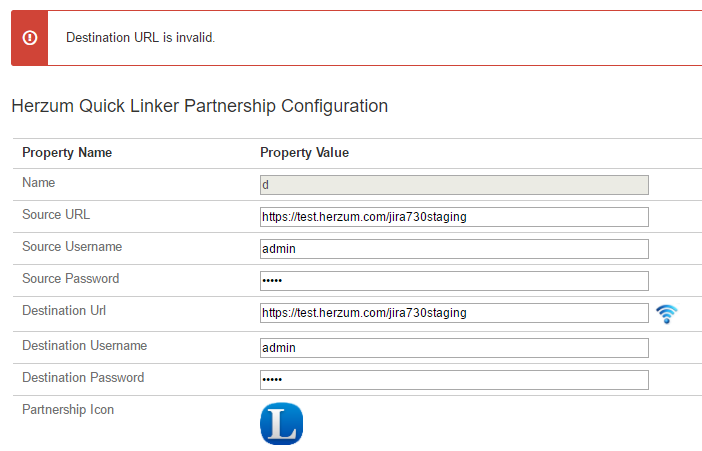Focus the Source Password box
The width and height of the screenshot is (702, 451).
tap(454, 281)
